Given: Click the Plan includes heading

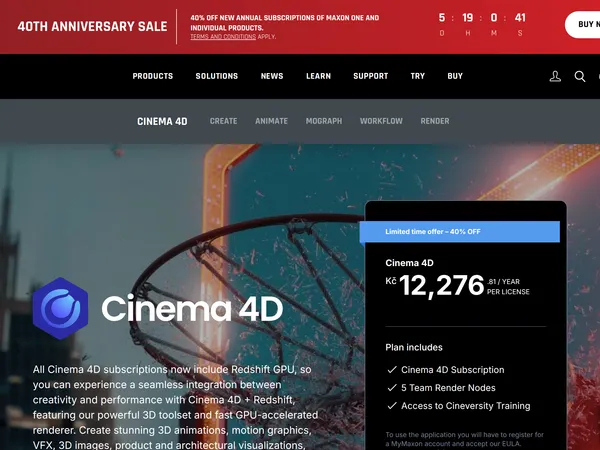Looking at the screenshot, I should [414, 347].
